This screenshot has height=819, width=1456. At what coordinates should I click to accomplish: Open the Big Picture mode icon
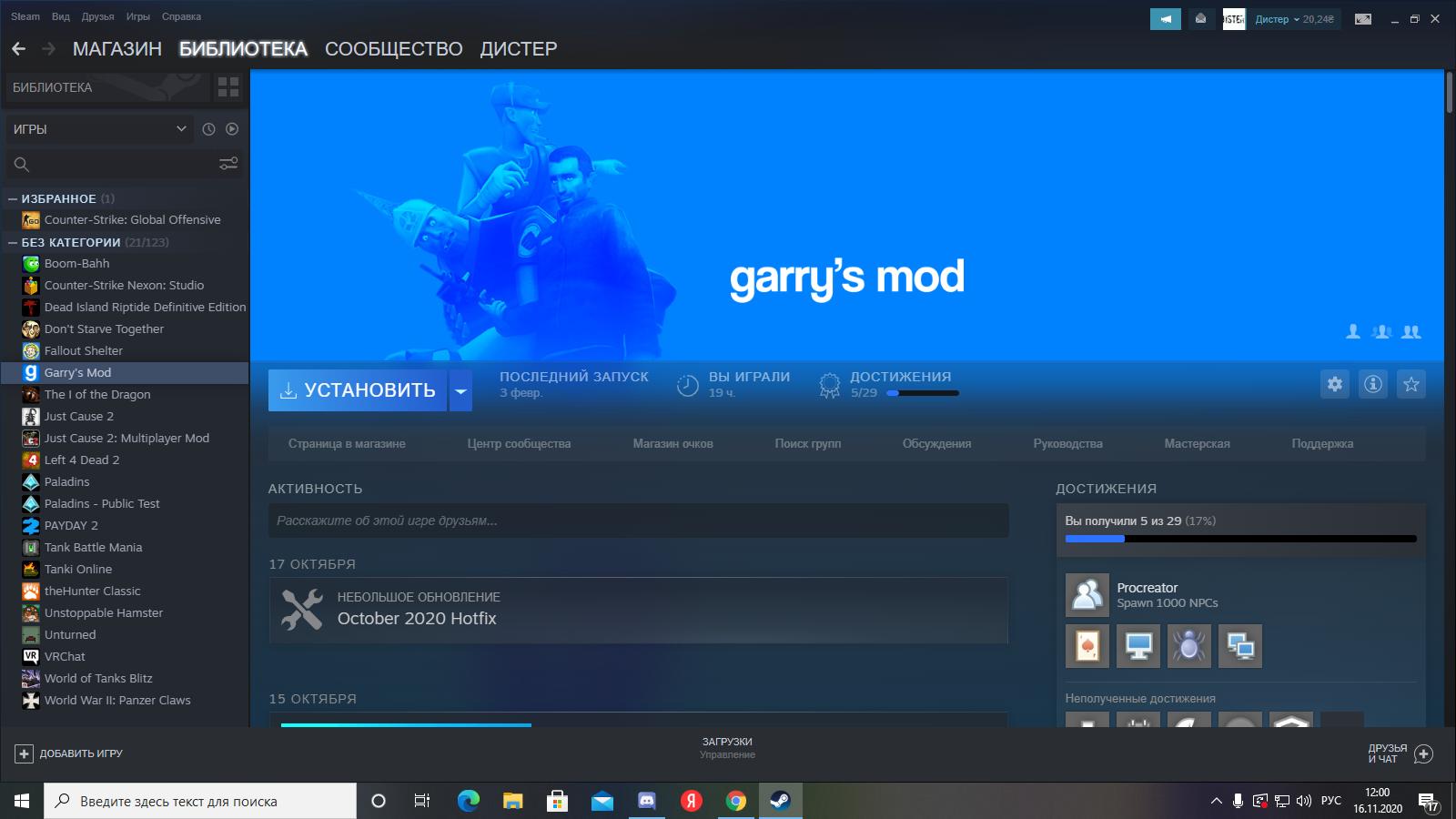(1363, 19)
